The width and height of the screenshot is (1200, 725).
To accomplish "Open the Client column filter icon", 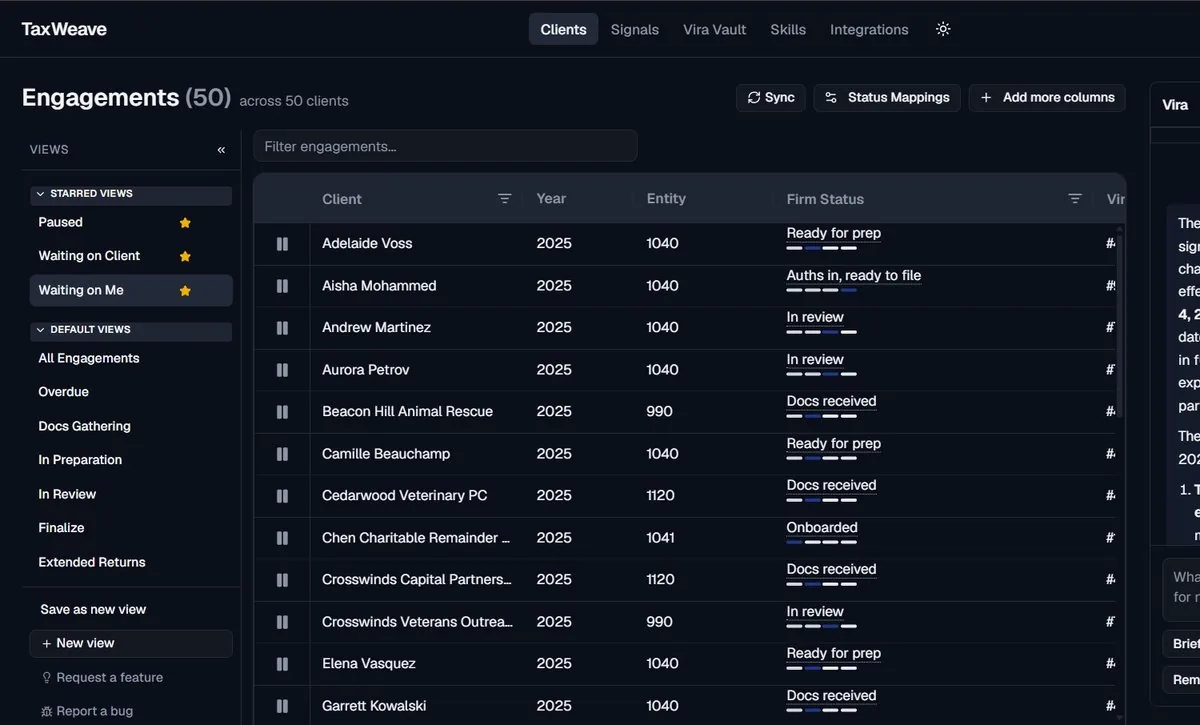I will 505,199.
